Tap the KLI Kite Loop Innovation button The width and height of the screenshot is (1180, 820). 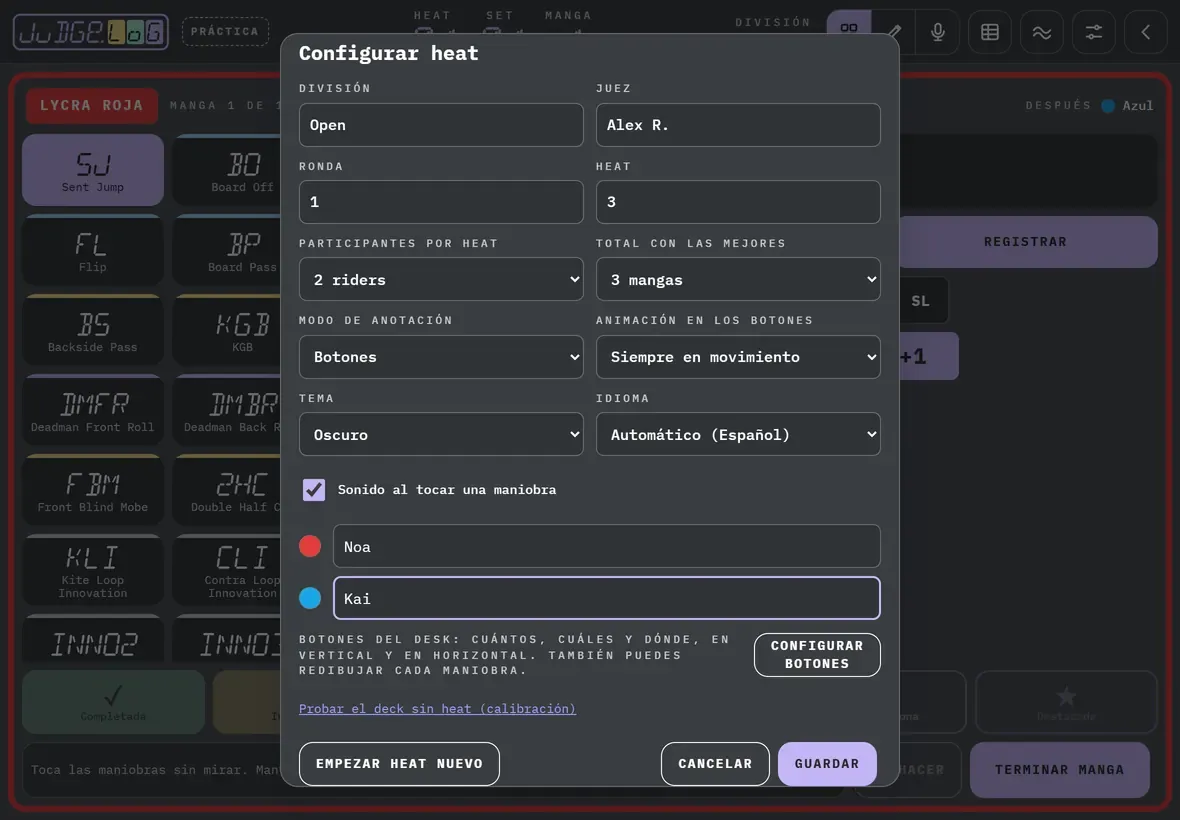point(93,571)
